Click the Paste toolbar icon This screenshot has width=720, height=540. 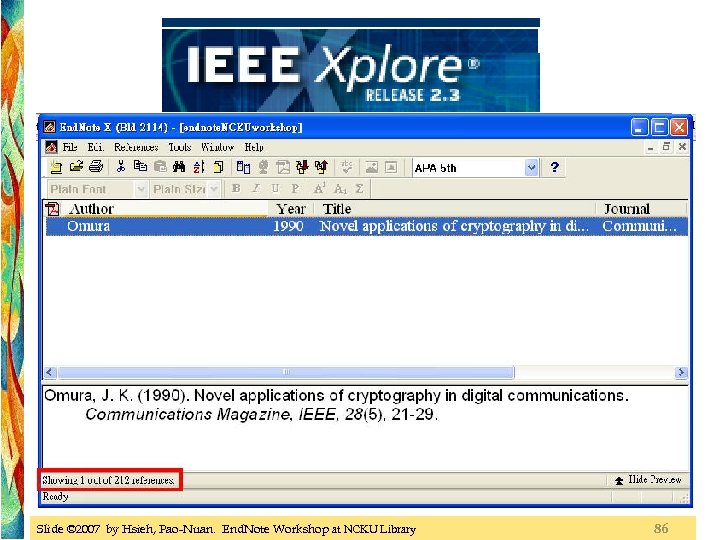[x=160, y=167]
